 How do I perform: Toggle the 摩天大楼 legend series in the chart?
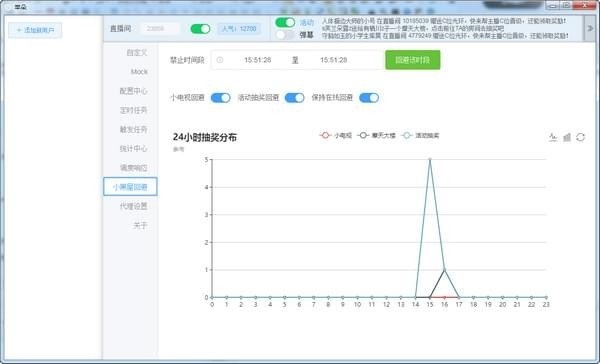pyautogui.click(x=376, y=135)
